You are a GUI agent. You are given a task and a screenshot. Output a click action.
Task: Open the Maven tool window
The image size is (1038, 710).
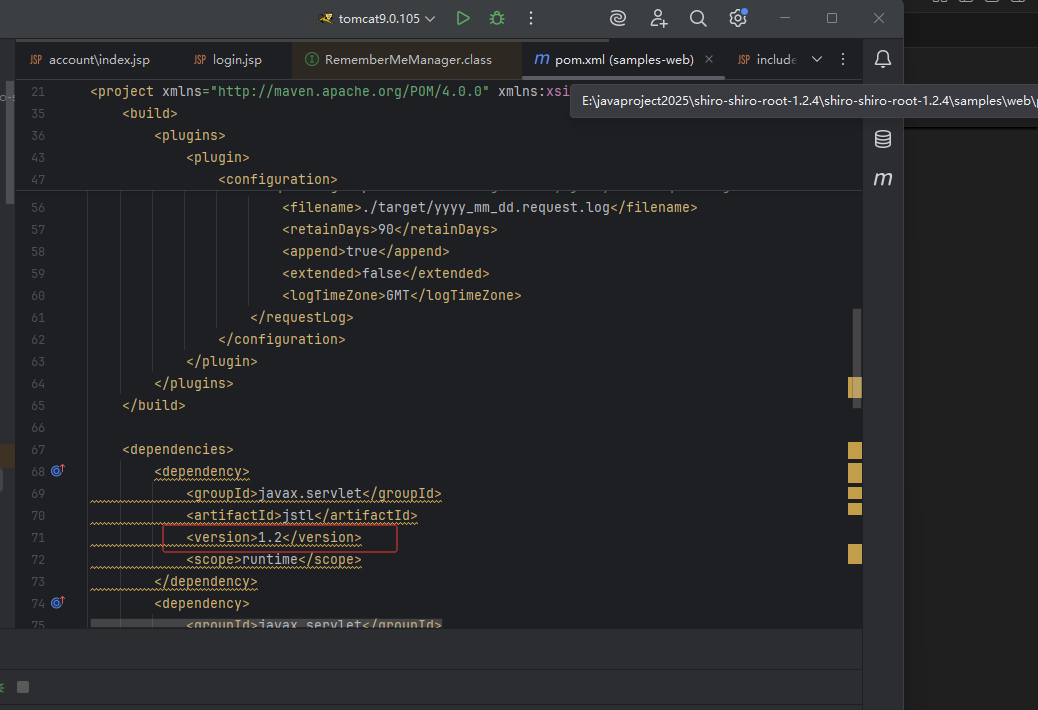(x=883, y=179)
